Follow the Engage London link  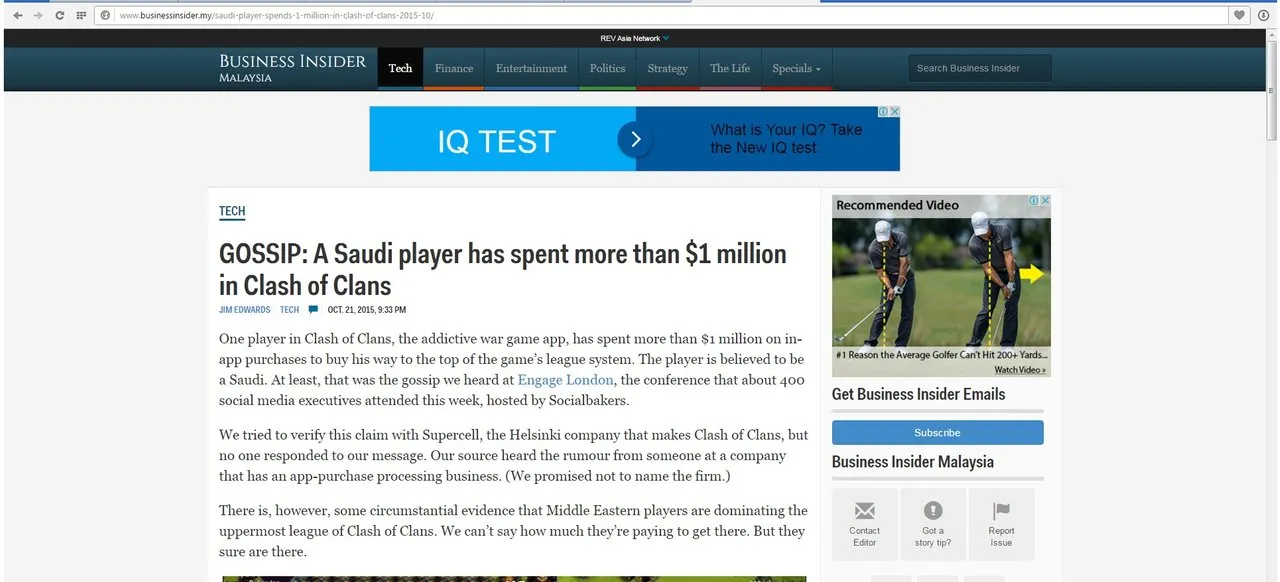(565, 380)
